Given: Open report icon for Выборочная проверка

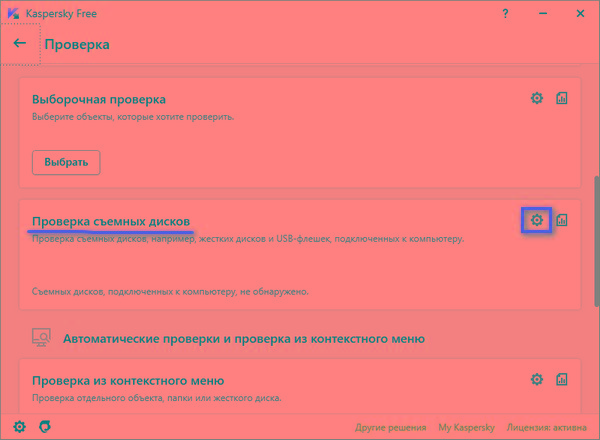Looking at the screenshot, I should pyautogui.click(x=561, y=98).
